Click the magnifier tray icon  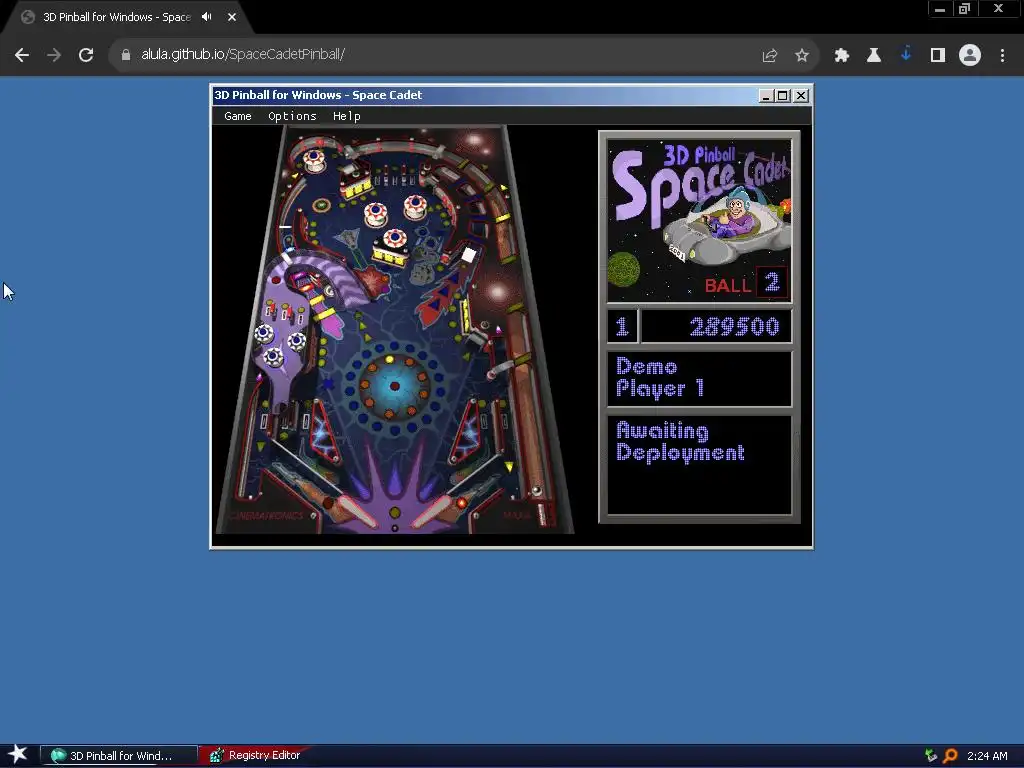pos(951,756)
